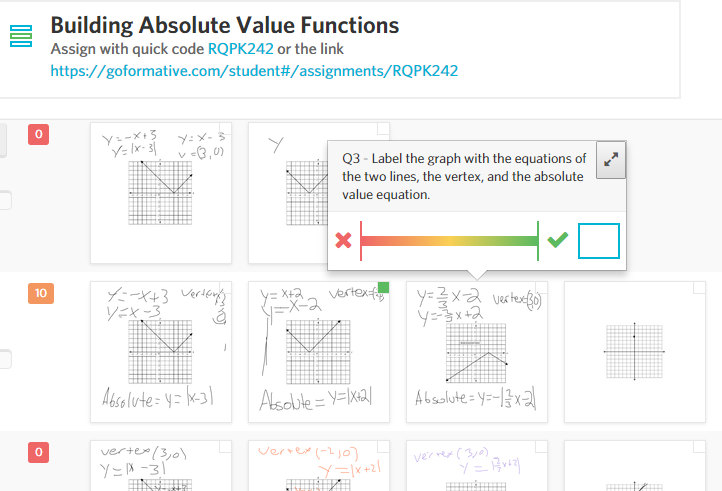The width and height of the screenshot is (722, 491).
Task: Open the thumbnail with Absolute = y=-|2/3x-2|
Action: coord(477,352)
